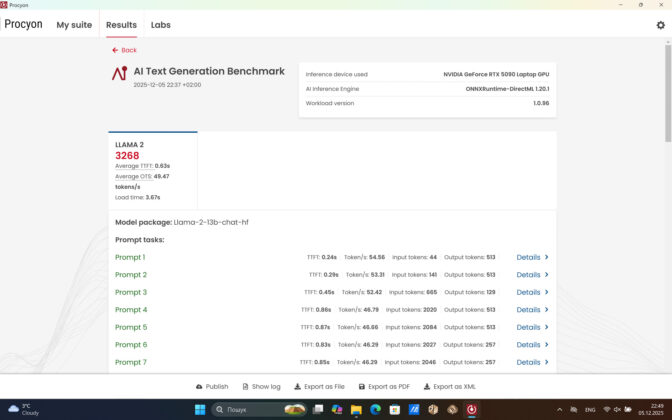Click the battery tray icon

point(628,410)
